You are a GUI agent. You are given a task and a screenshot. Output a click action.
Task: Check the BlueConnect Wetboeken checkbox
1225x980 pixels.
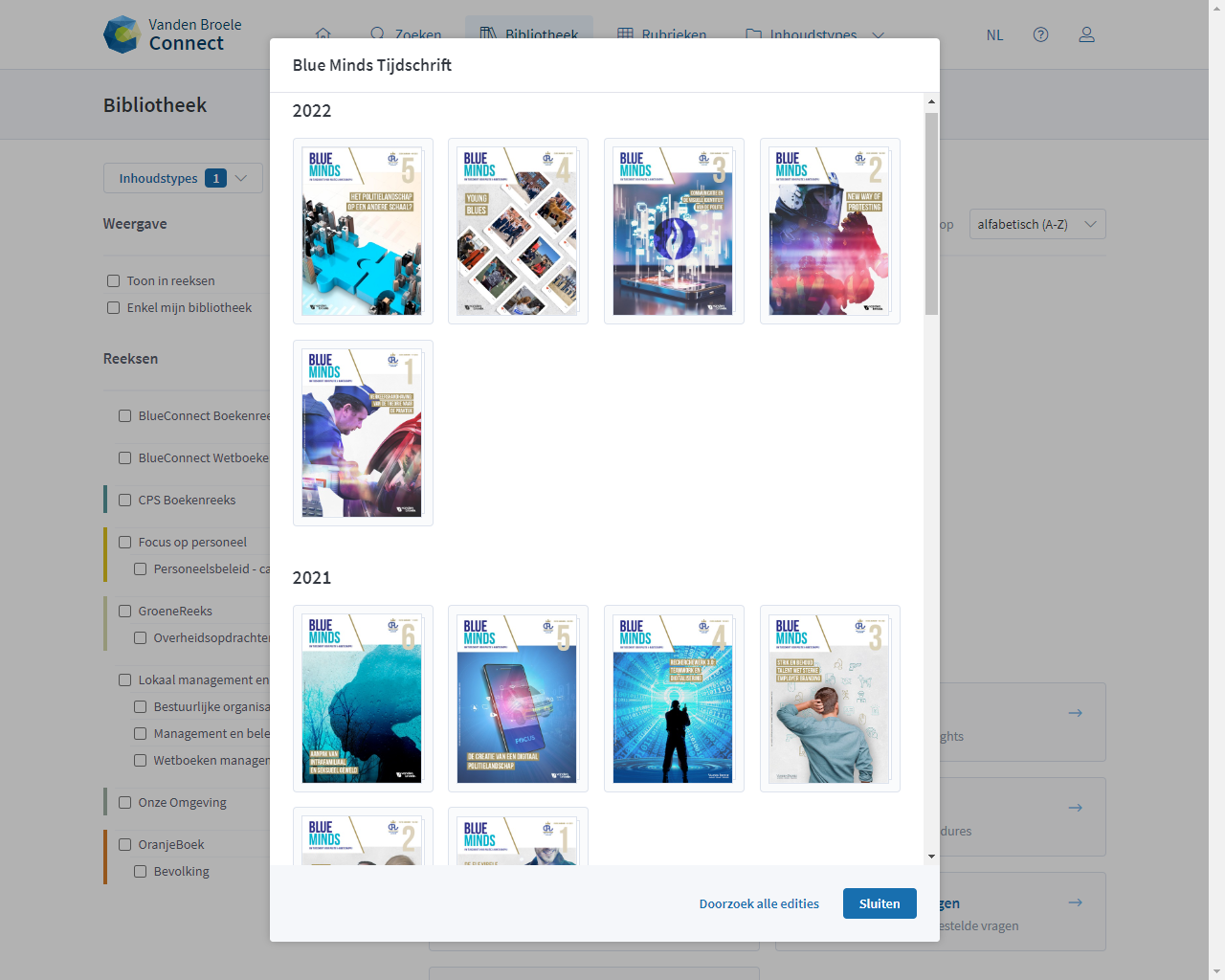click(x=125, y=457)
